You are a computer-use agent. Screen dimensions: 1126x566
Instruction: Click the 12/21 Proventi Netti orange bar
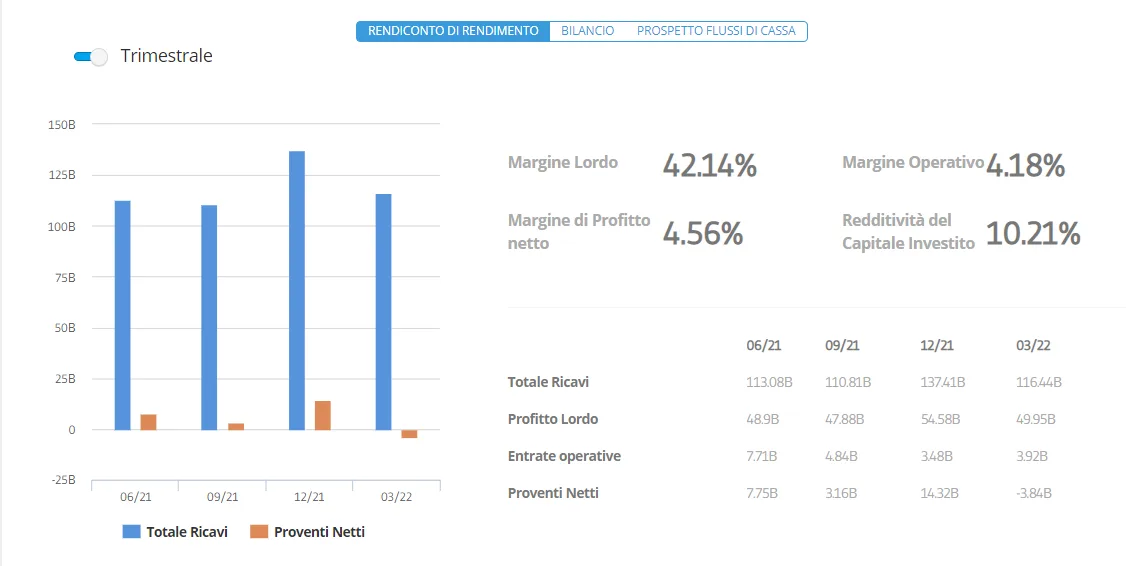[x=322, y=415]
